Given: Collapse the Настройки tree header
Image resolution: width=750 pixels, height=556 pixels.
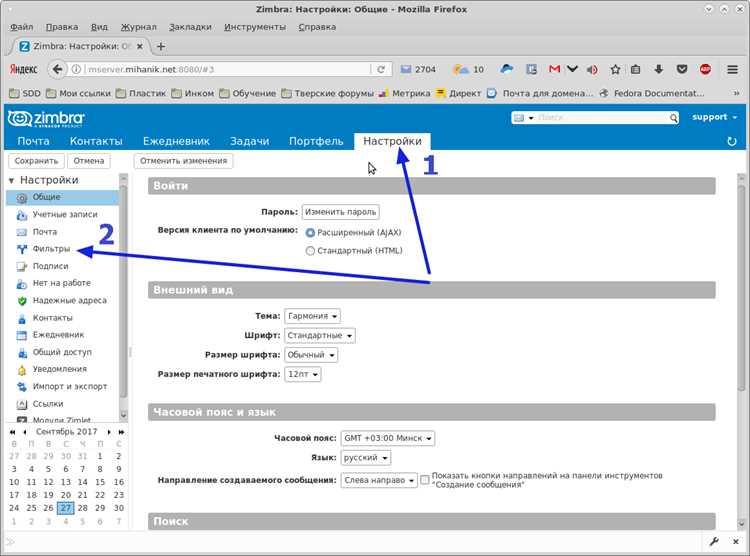Looking at the screenshot, I should pos(11,181).
